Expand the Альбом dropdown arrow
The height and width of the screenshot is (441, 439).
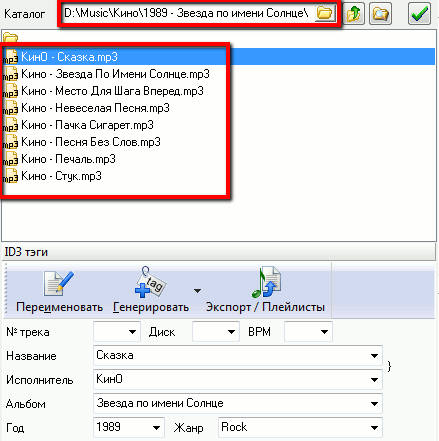click(x=374, y=404)
